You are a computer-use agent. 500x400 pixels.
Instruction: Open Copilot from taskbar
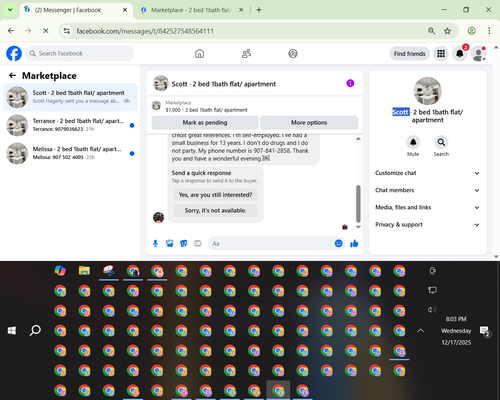60,271
